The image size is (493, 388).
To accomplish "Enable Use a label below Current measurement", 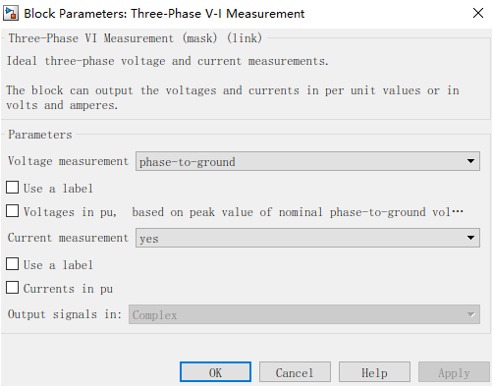I will point(12,264).
